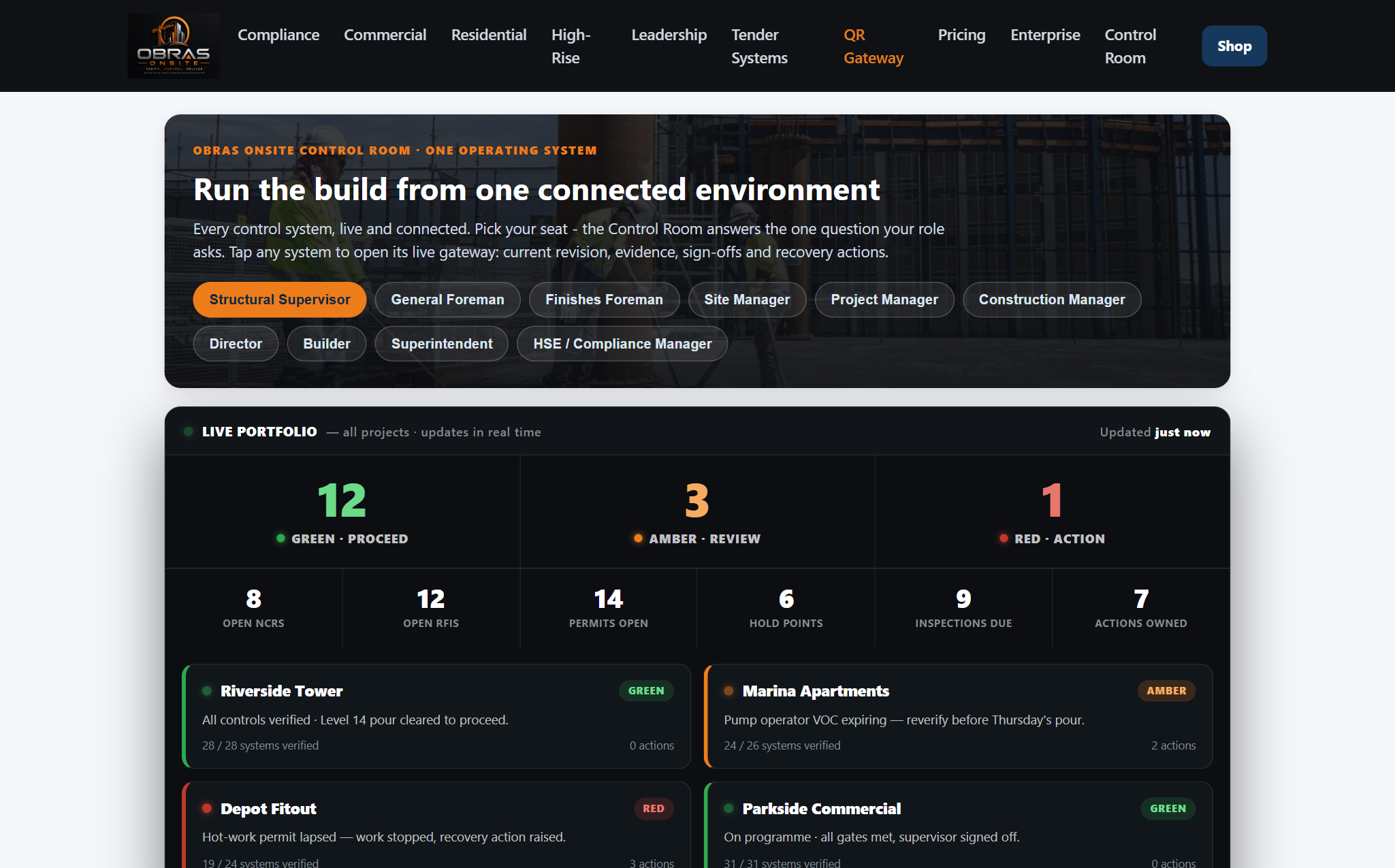The width and height of the screenshot is (1395, 868).
Task: Open the Parkside Commercial project title
Action: pyautogui.click(x=822, y=809)
